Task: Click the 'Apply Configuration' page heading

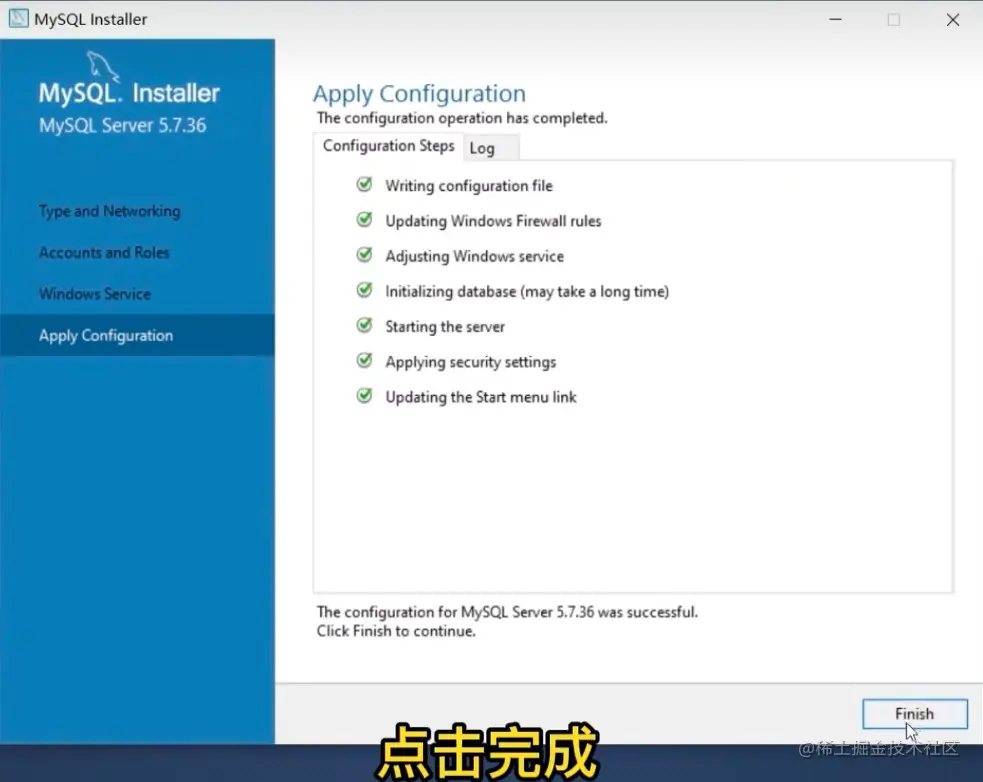Action: tap(419, 94)
